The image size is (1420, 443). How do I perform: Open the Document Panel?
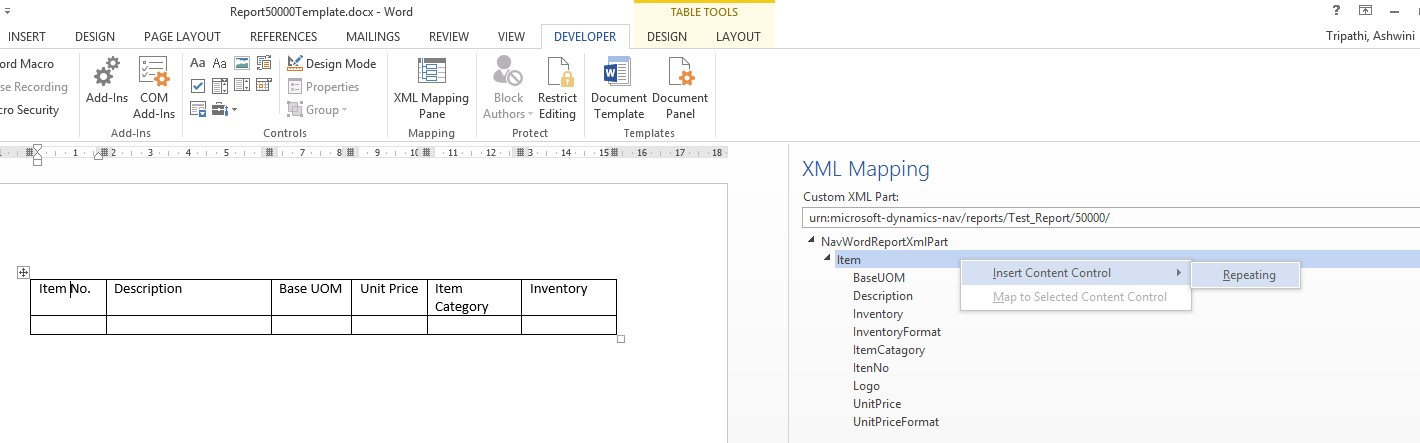pos(680,87)
